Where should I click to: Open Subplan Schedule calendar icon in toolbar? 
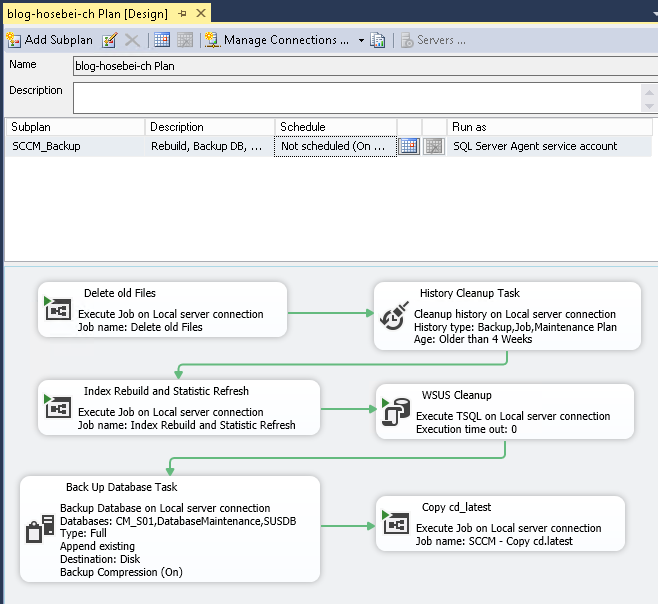point(162,40)
